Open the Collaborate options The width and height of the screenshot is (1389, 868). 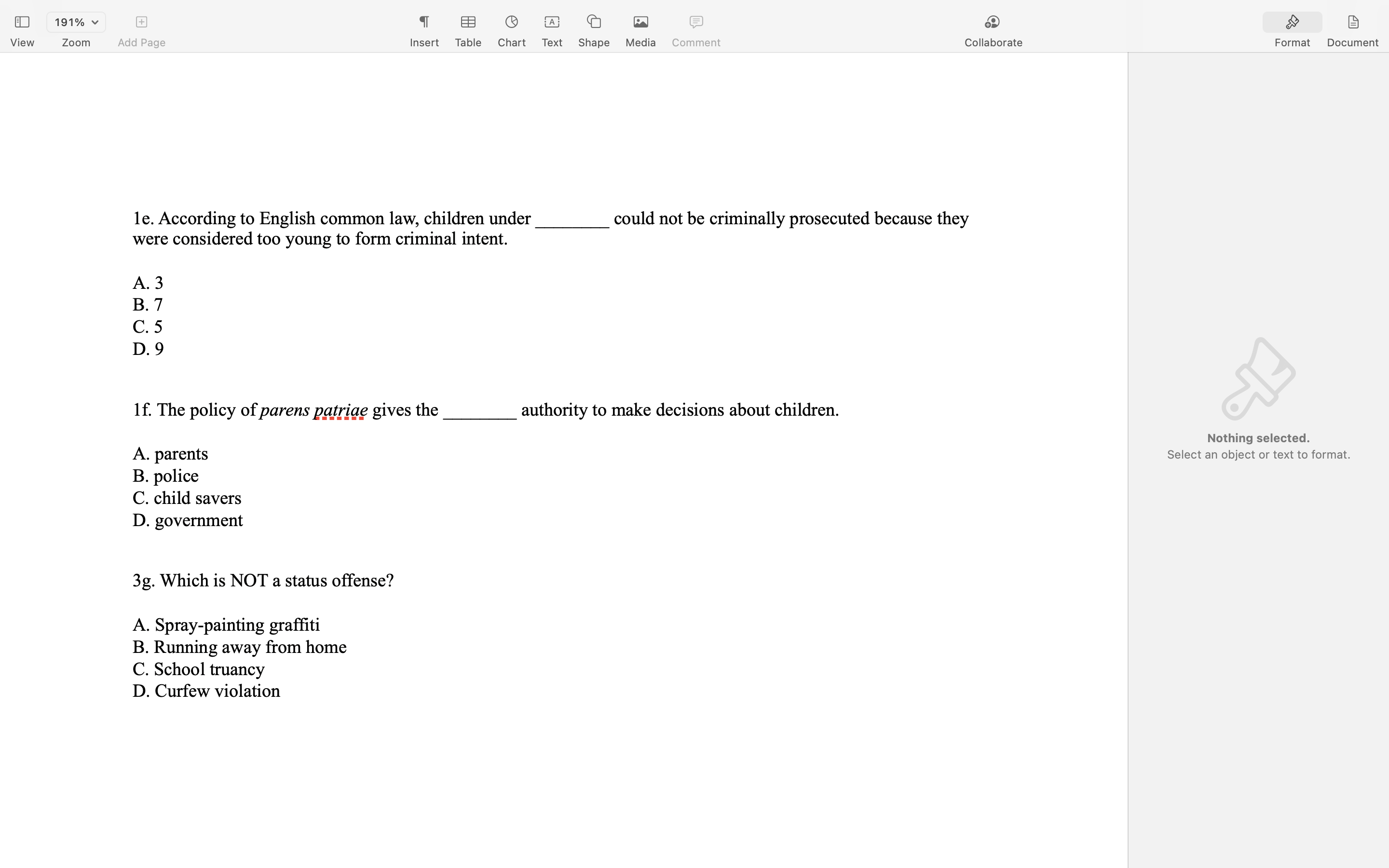(993, 22)
